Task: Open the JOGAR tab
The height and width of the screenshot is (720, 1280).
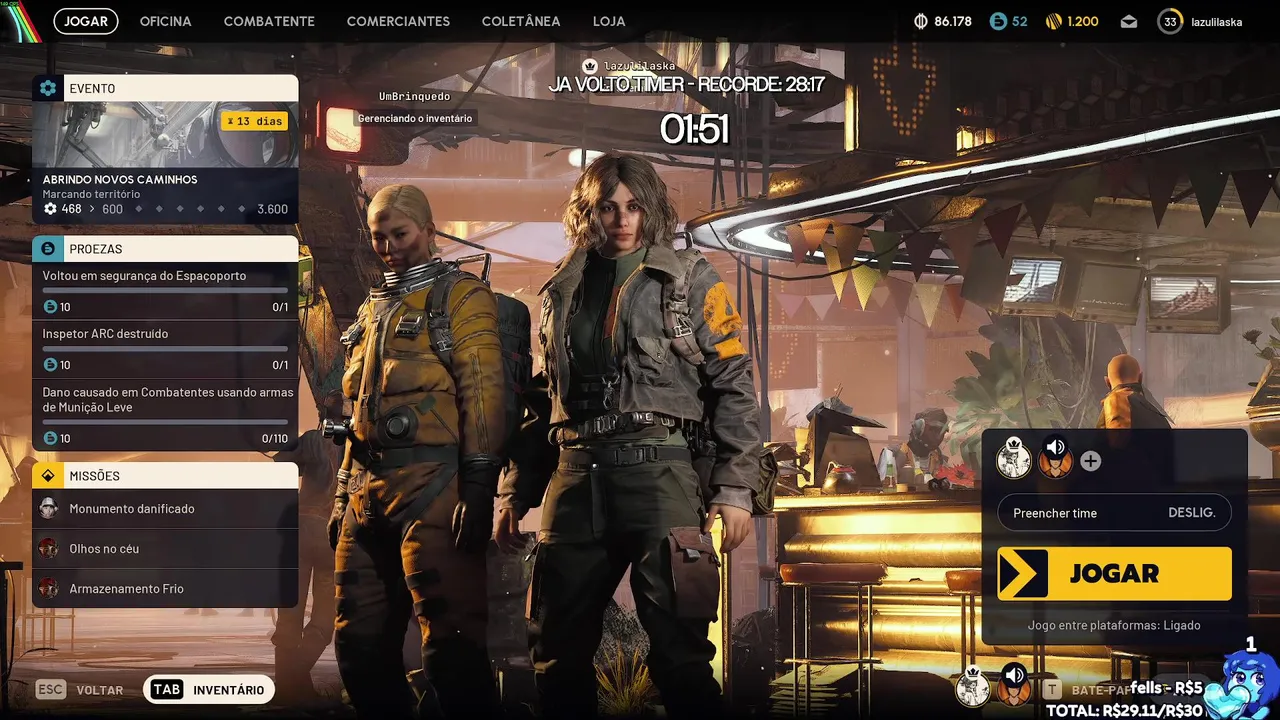Action: coord(86,21)
